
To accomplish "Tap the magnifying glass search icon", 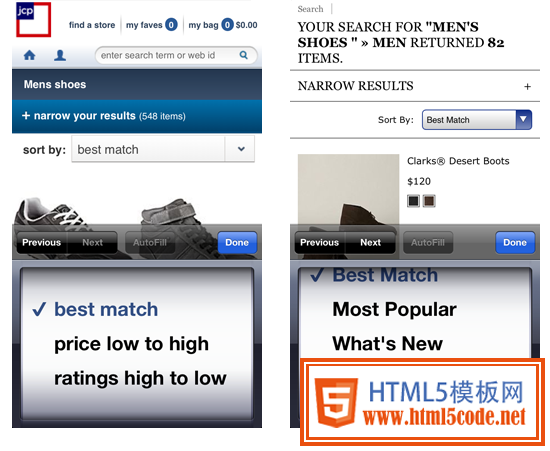I will (x=243, y=55).
